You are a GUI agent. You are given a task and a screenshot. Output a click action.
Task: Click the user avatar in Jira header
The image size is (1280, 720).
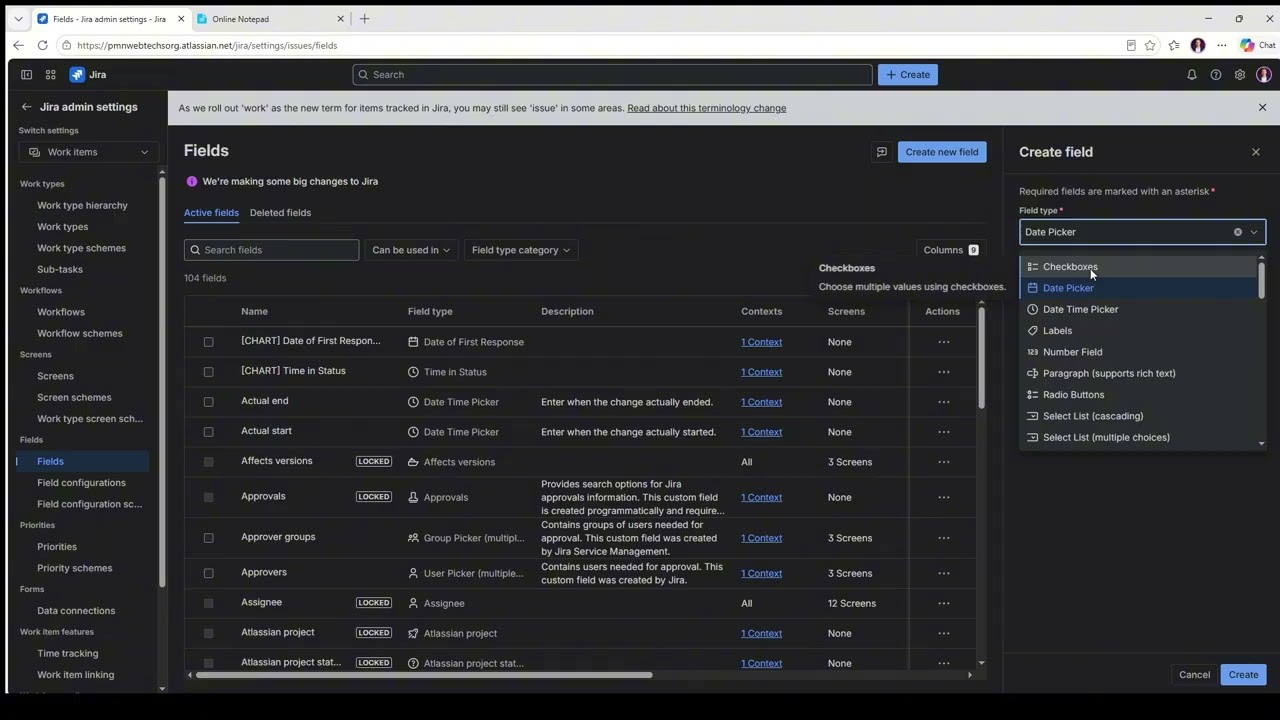[1264, 75]
